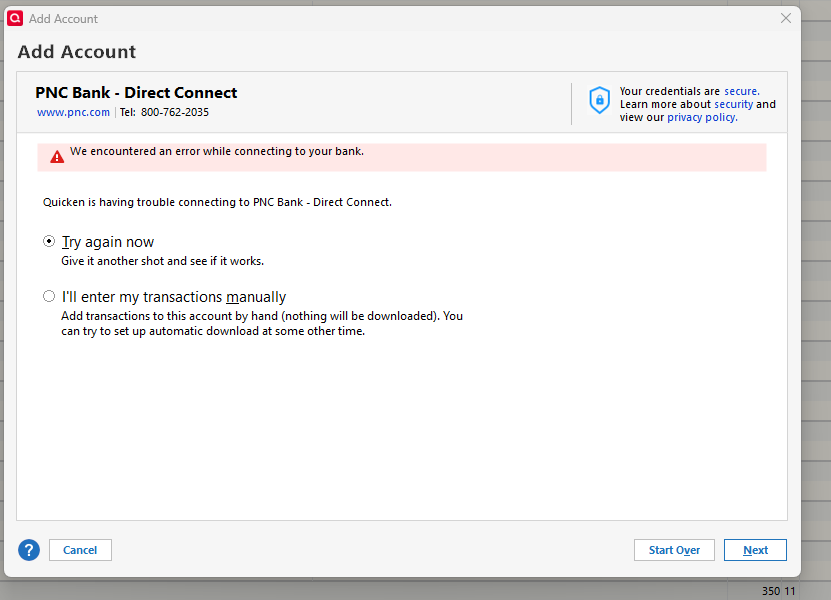Close the Add Account dialog
This screenshot has width=831, height=600.
click(x=786, y=18)
